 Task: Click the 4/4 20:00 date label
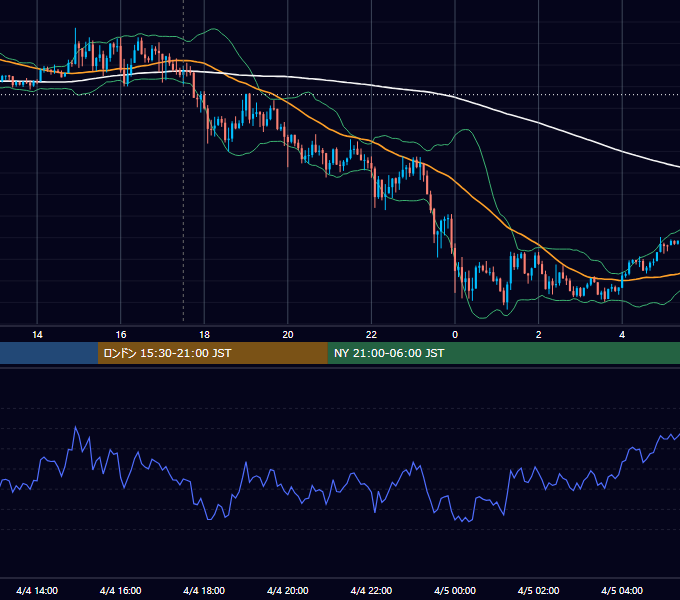point(288,590)
